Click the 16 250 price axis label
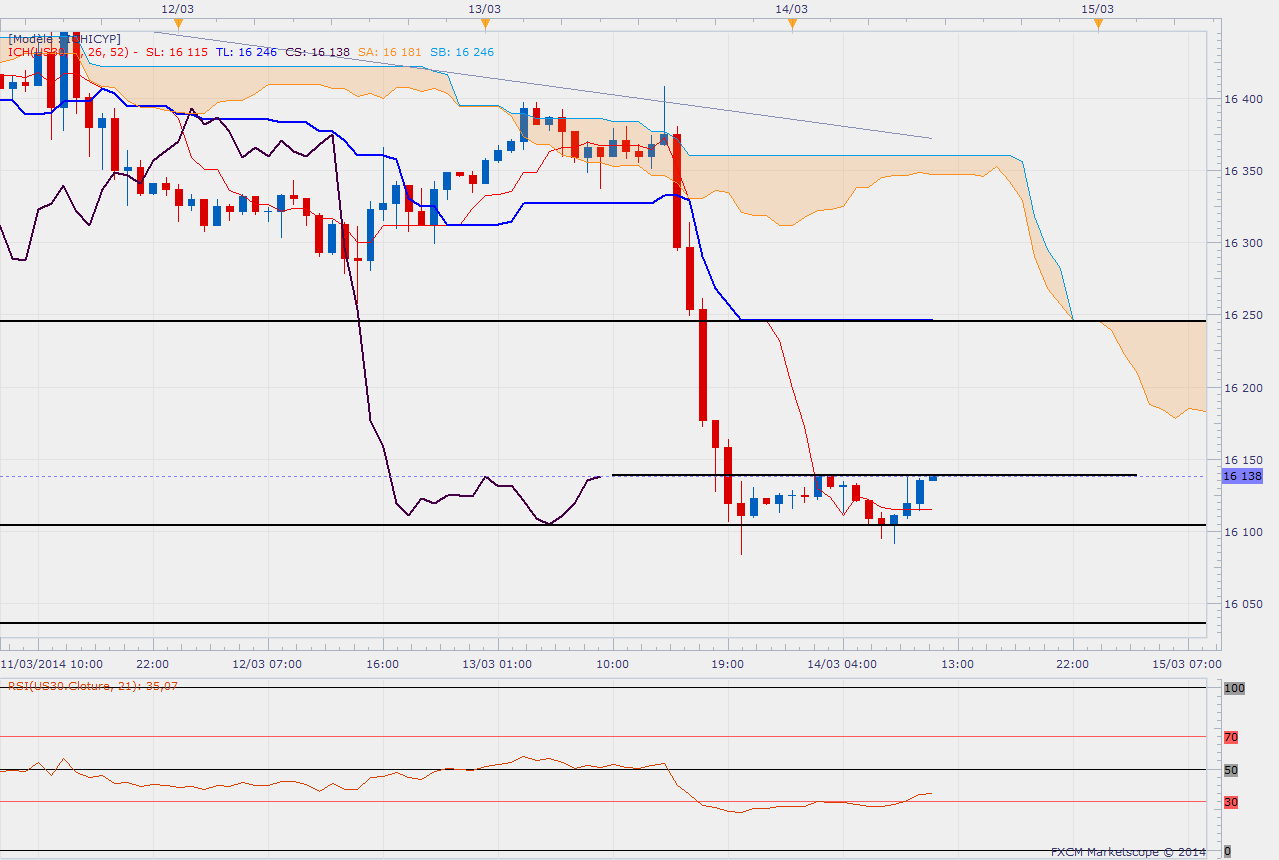Image resolution: width=1279 pixels, height=860 pixels. 1243,315
